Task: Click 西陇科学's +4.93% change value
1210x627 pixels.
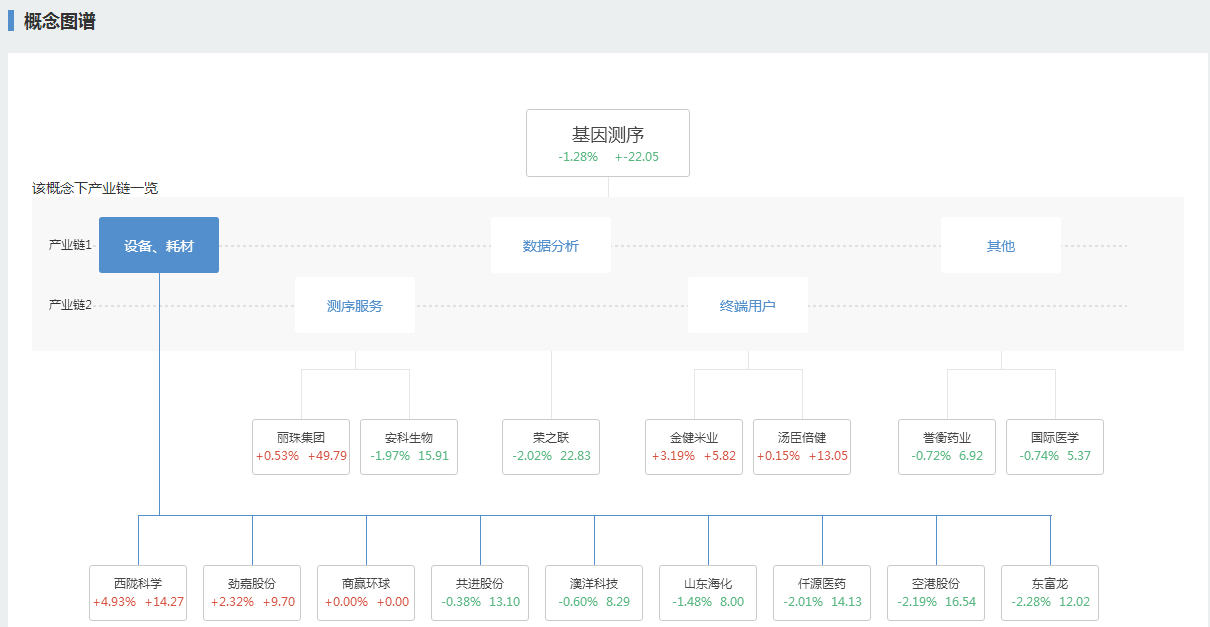Action: click(114, 602)
